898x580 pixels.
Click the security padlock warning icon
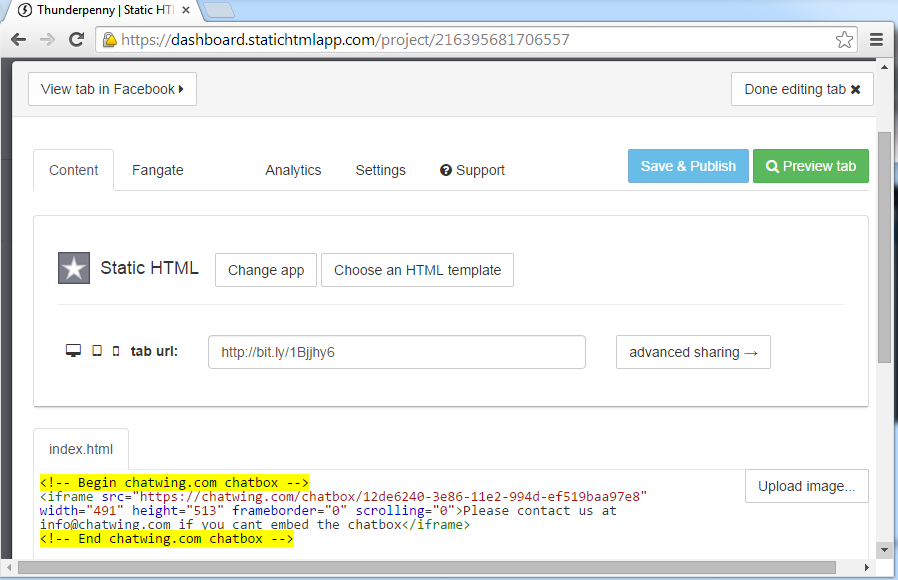[109, 40]
